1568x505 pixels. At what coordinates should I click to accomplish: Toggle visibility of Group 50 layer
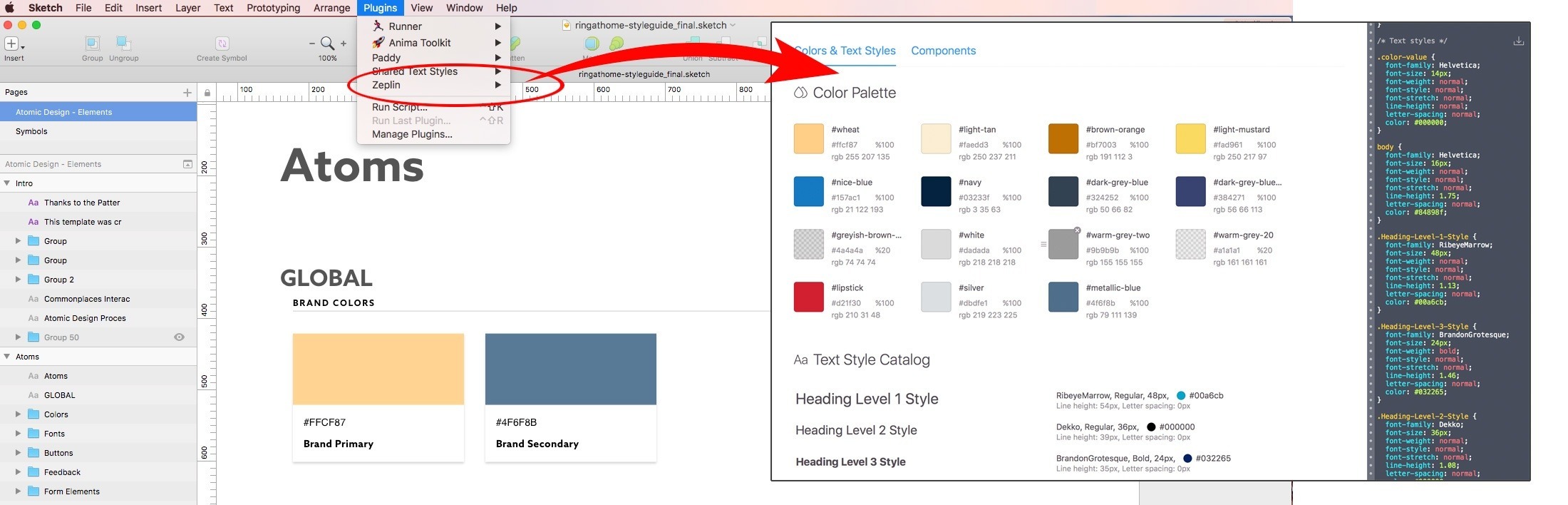180,337
